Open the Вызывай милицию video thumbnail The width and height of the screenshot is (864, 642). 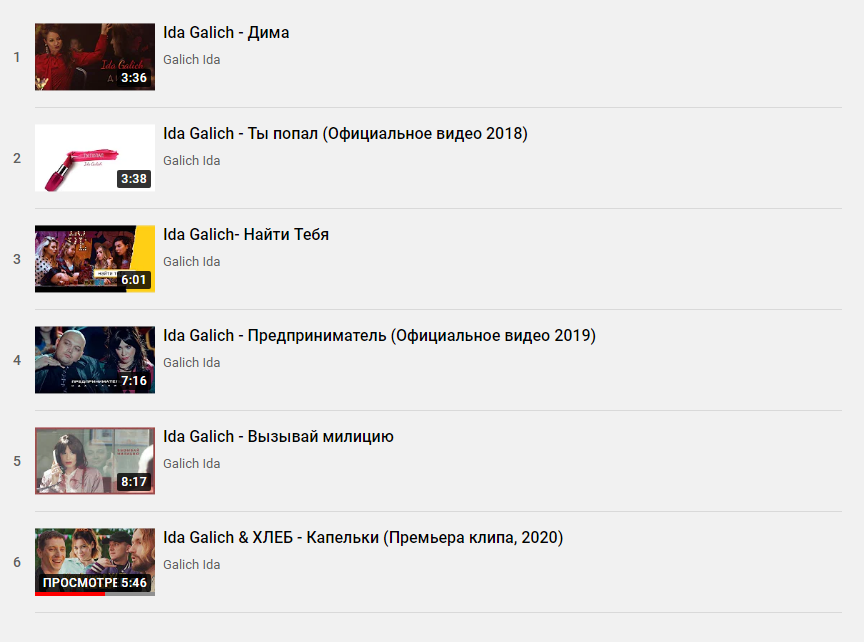coord(95,461)
